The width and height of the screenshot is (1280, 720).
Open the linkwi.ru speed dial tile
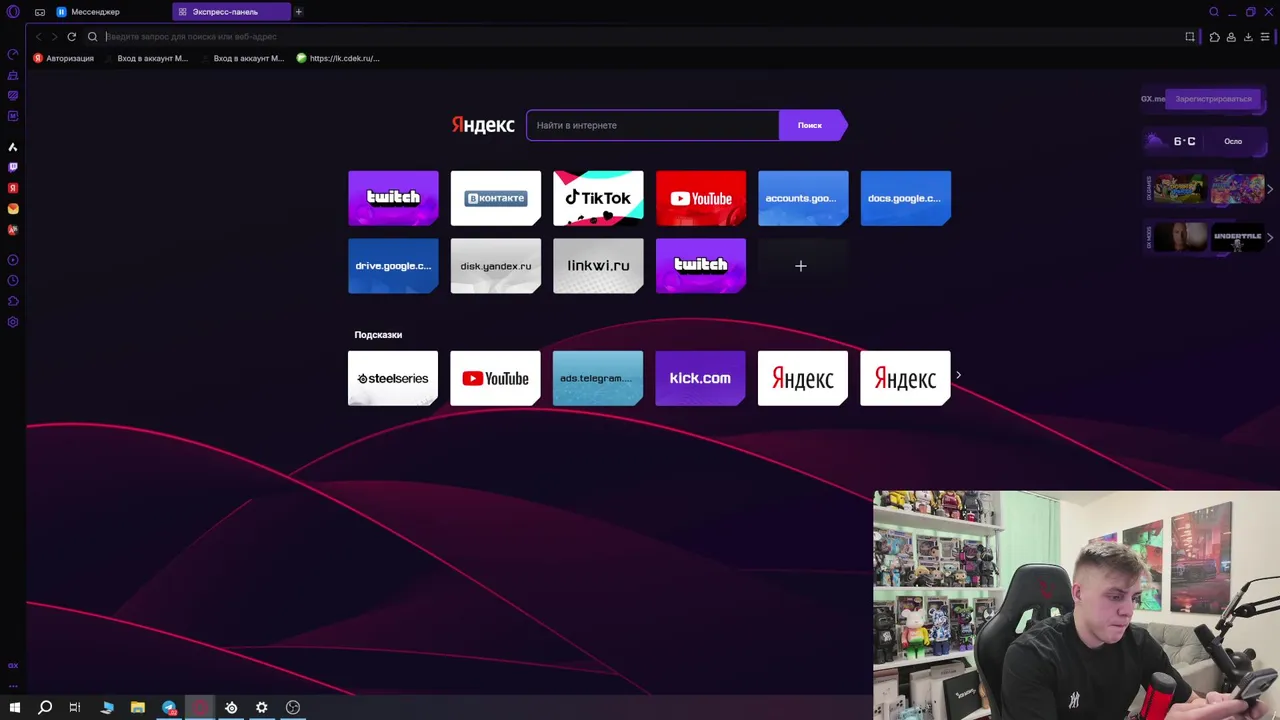[598, 266]
